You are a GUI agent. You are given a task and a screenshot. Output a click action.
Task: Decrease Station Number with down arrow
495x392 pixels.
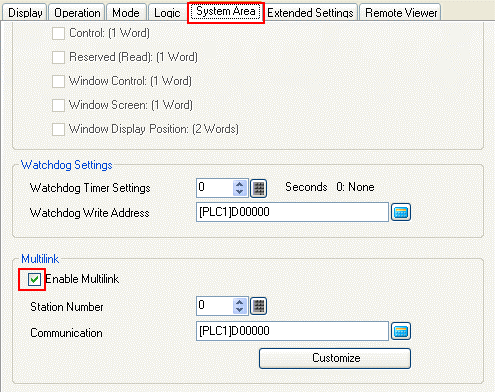[x=239, y=310]
